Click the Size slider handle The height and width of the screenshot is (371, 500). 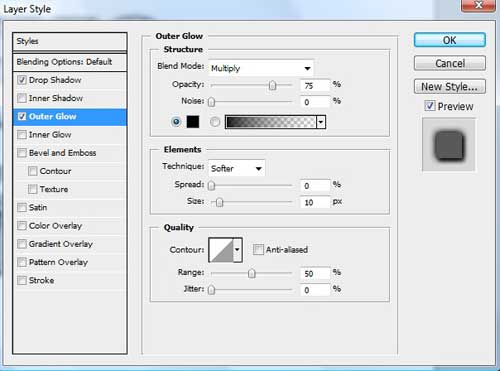pyautogui.click(x=219, y=202)
